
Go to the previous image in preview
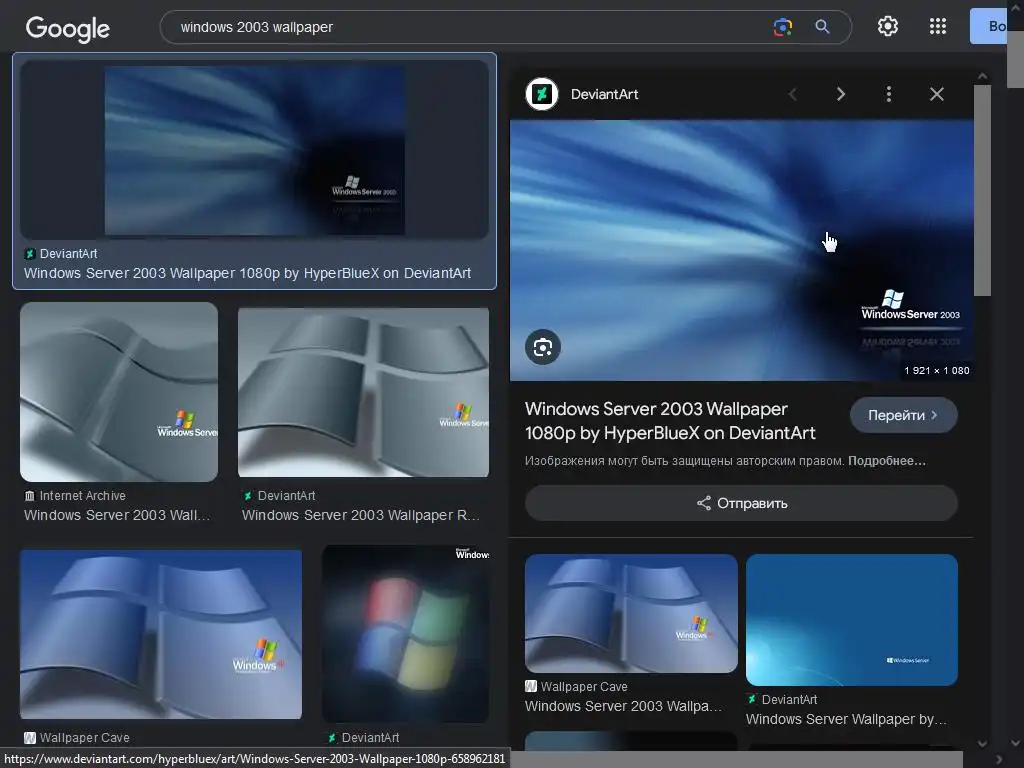click(792, 95)
